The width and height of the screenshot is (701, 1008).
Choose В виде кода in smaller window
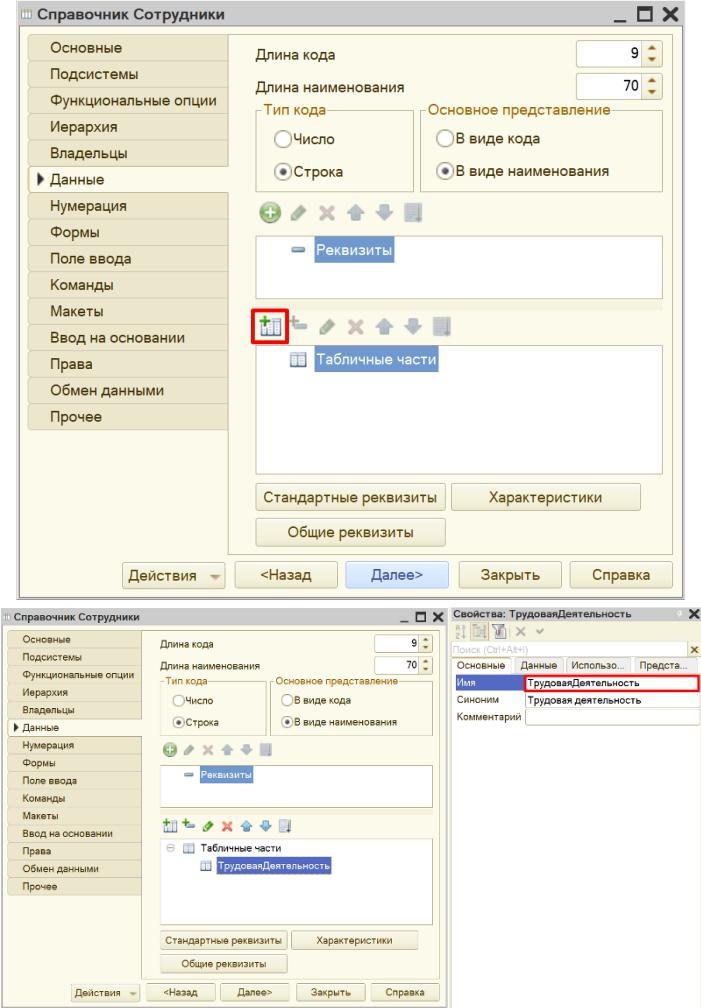[287, 700]
